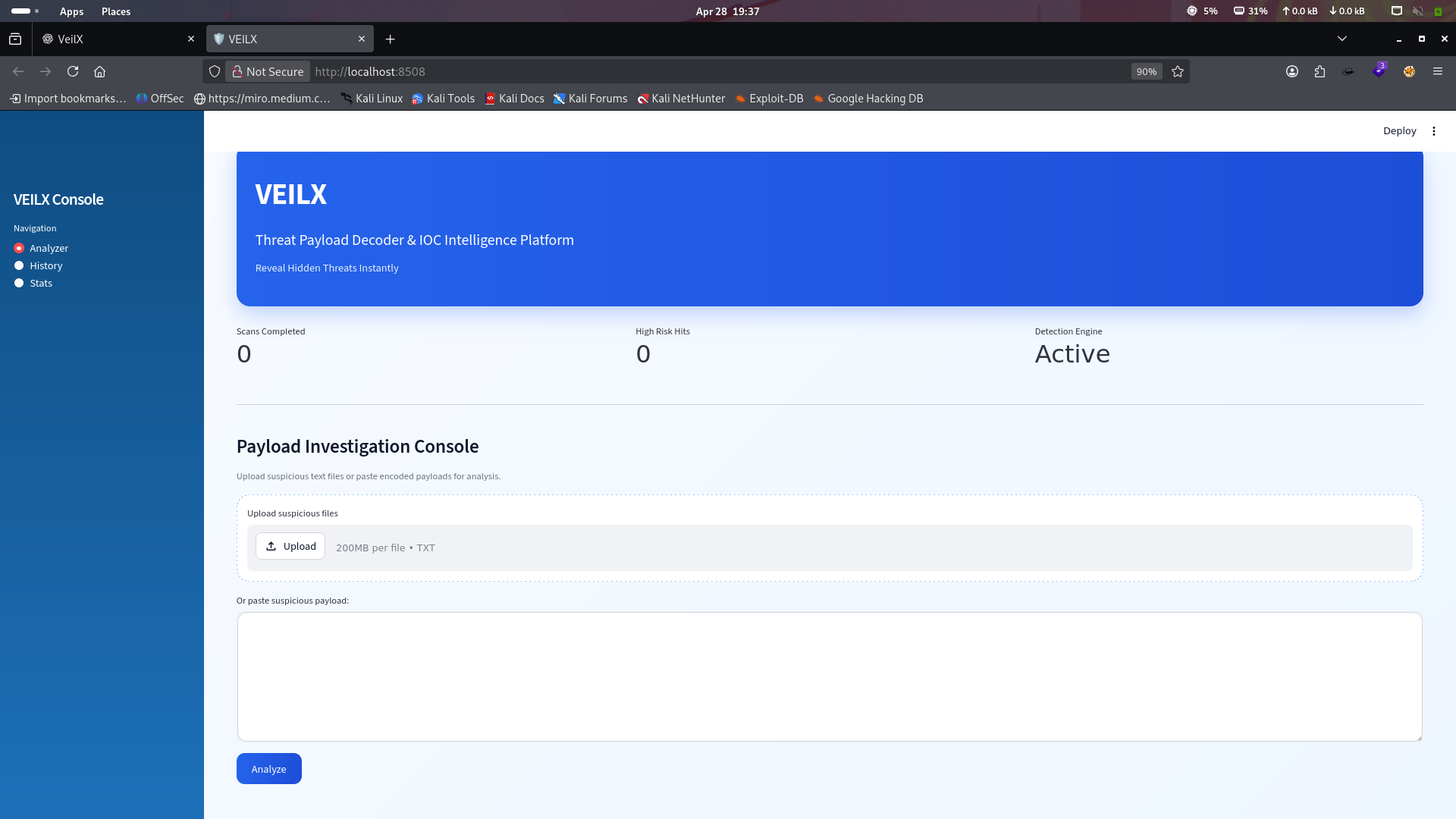Click the text Reveal Hidden Threats Instantly
The width and height of the screenshot is (1456, 819).
click(x=327, y=268)
